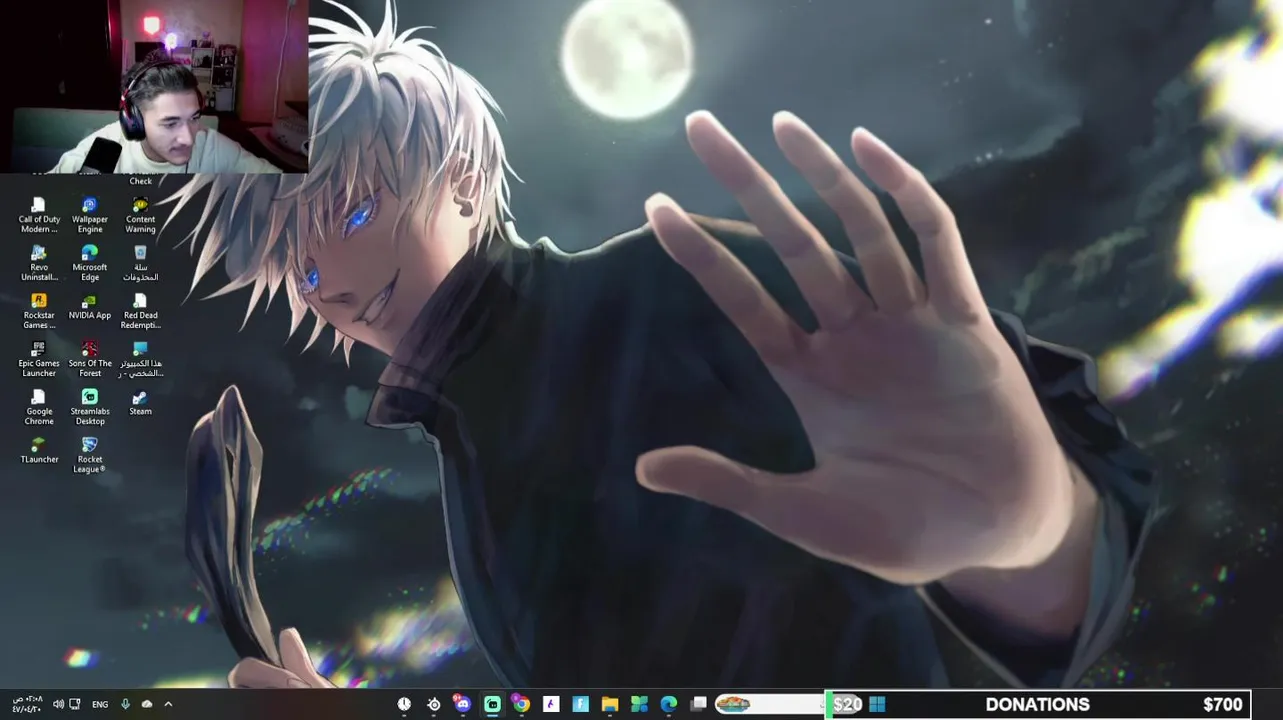Open network settings from system tray
Screen dimensions: 1283x720
(75, 704)
